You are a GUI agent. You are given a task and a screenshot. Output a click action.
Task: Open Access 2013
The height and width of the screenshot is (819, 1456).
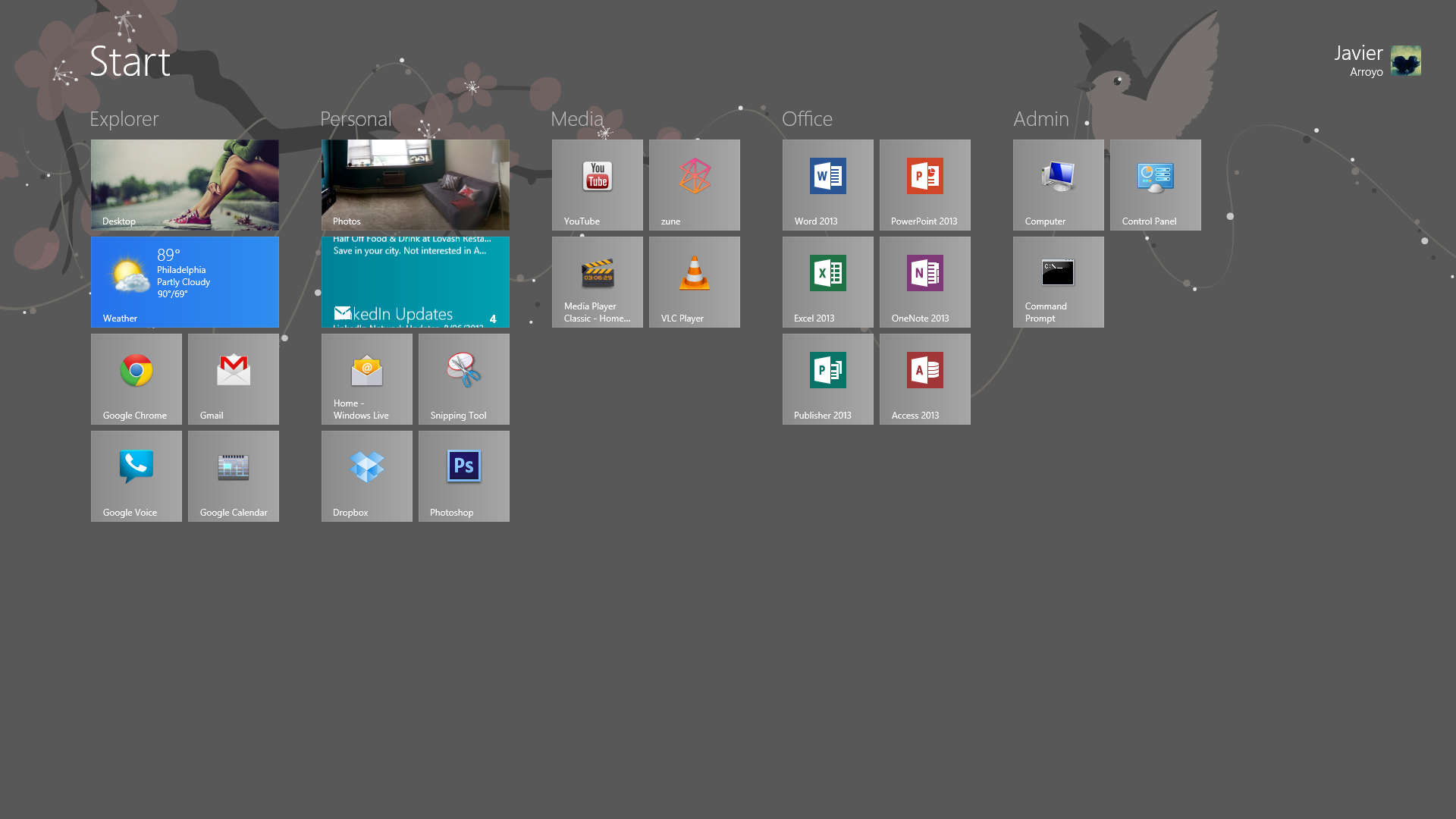pyautogui.click(x=924, y=378)
